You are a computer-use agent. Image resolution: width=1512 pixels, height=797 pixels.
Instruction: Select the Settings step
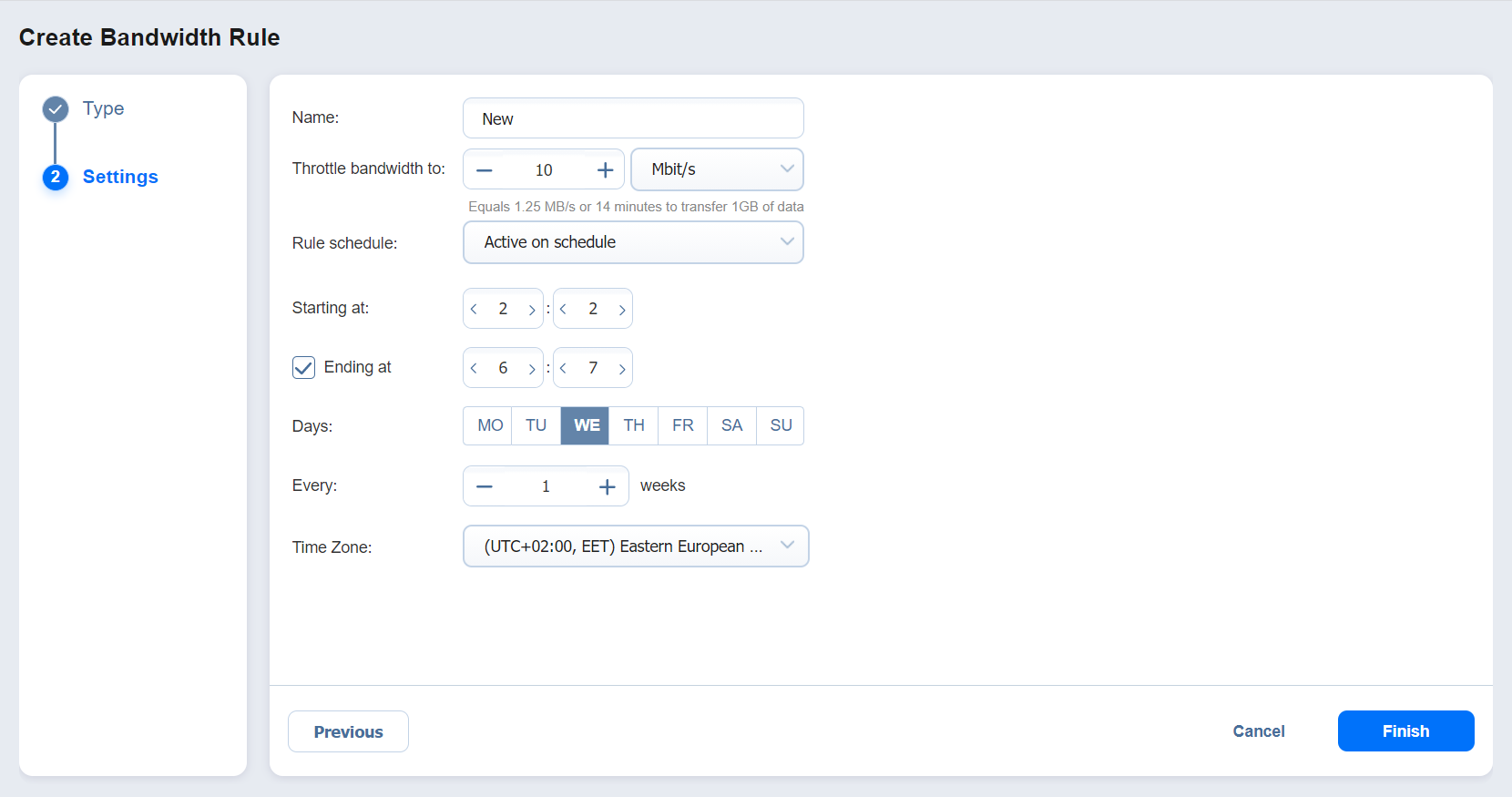click(x=119, y=177)
